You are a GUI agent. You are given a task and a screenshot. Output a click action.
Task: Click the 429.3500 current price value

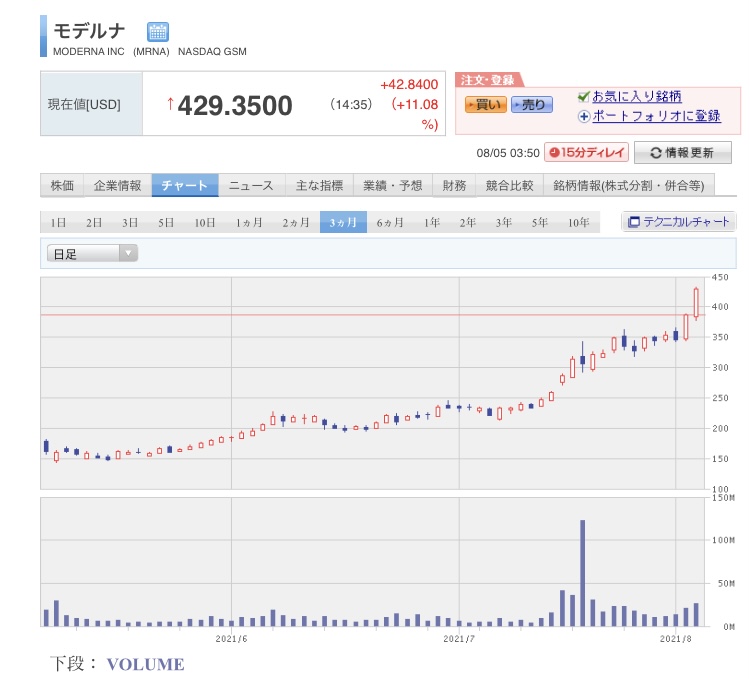235,105
